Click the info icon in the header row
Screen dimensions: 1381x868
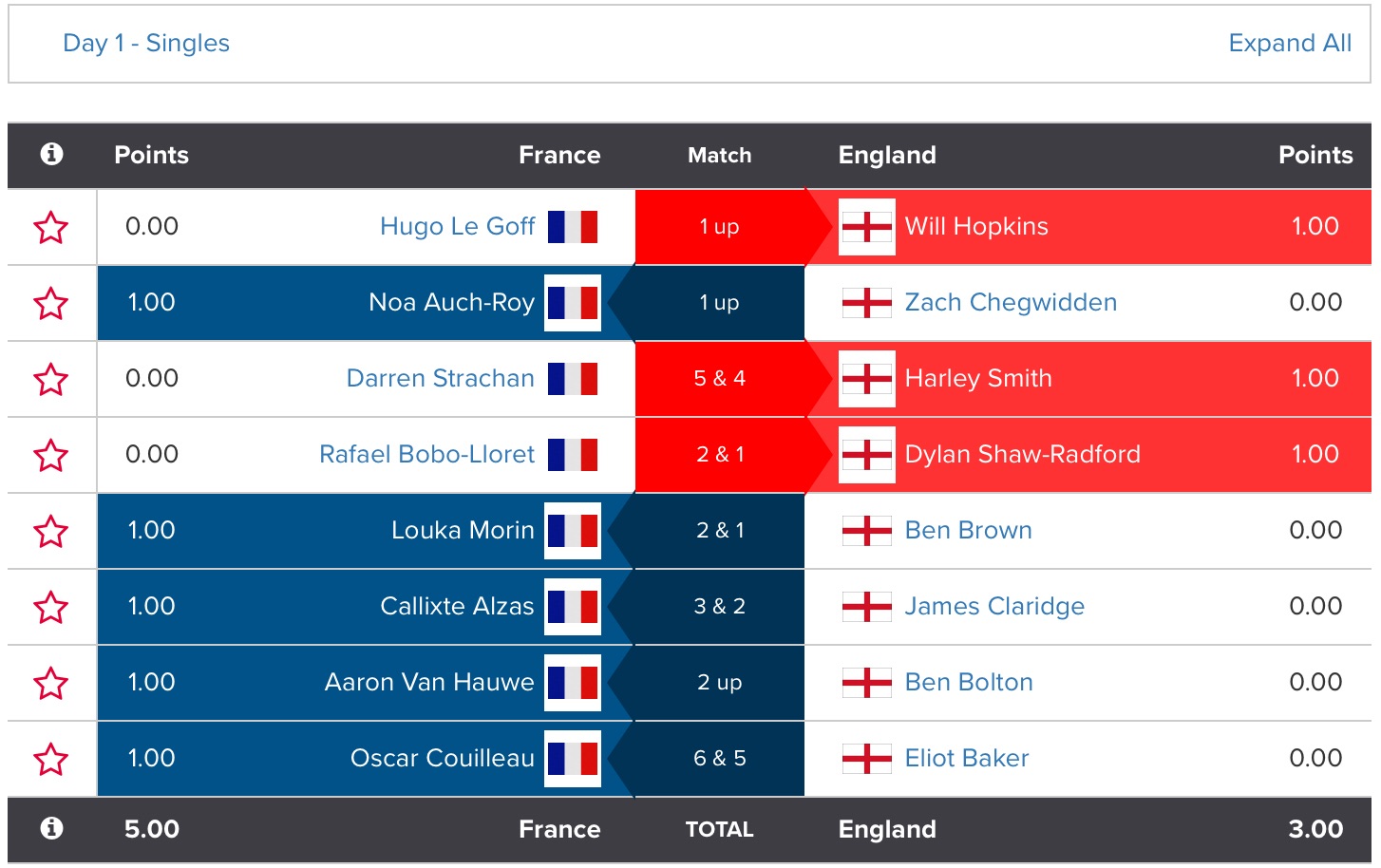pos(52,154)
